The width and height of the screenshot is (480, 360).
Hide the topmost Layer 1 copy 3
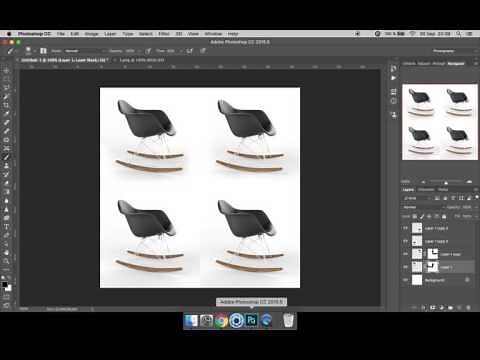(405, 228)
